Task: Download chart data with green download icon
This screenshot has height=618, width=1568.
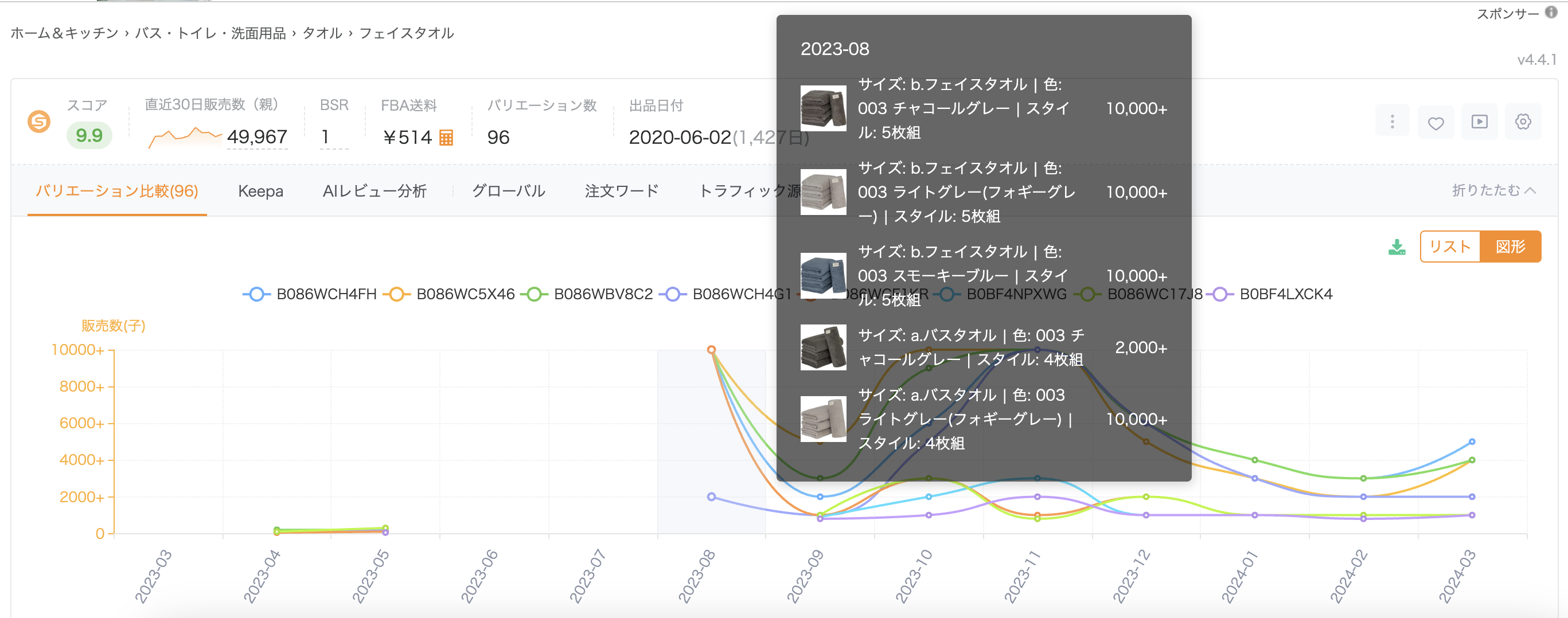Action: pos(1397,247)
